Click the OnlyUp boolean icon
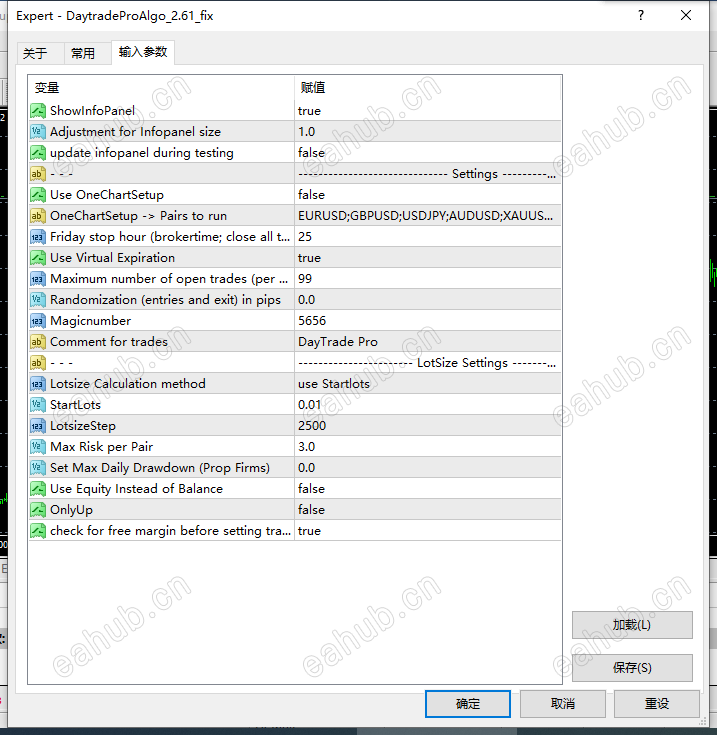Image resolution: width=717 pixels, height=735 pixels. [38, 510]
